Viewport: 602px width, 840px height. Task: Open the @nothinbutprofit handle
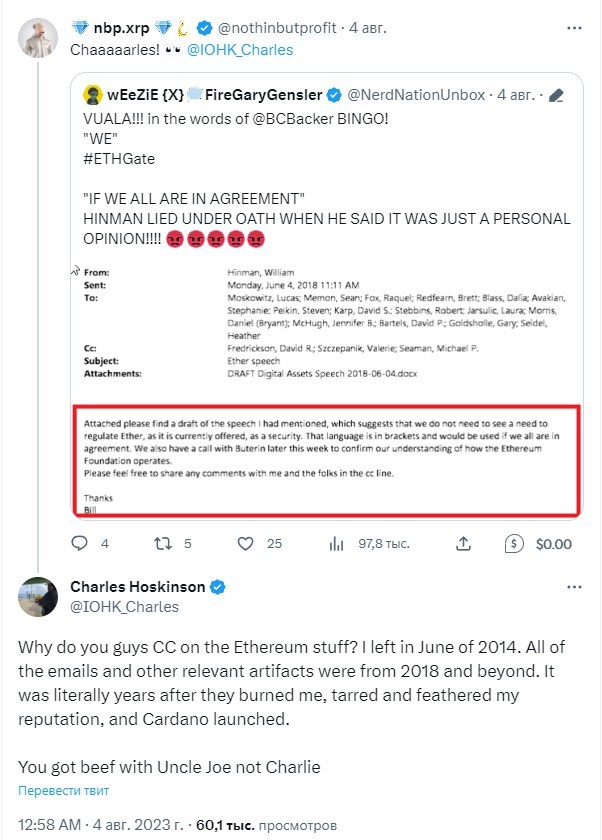tap(277, 28)
